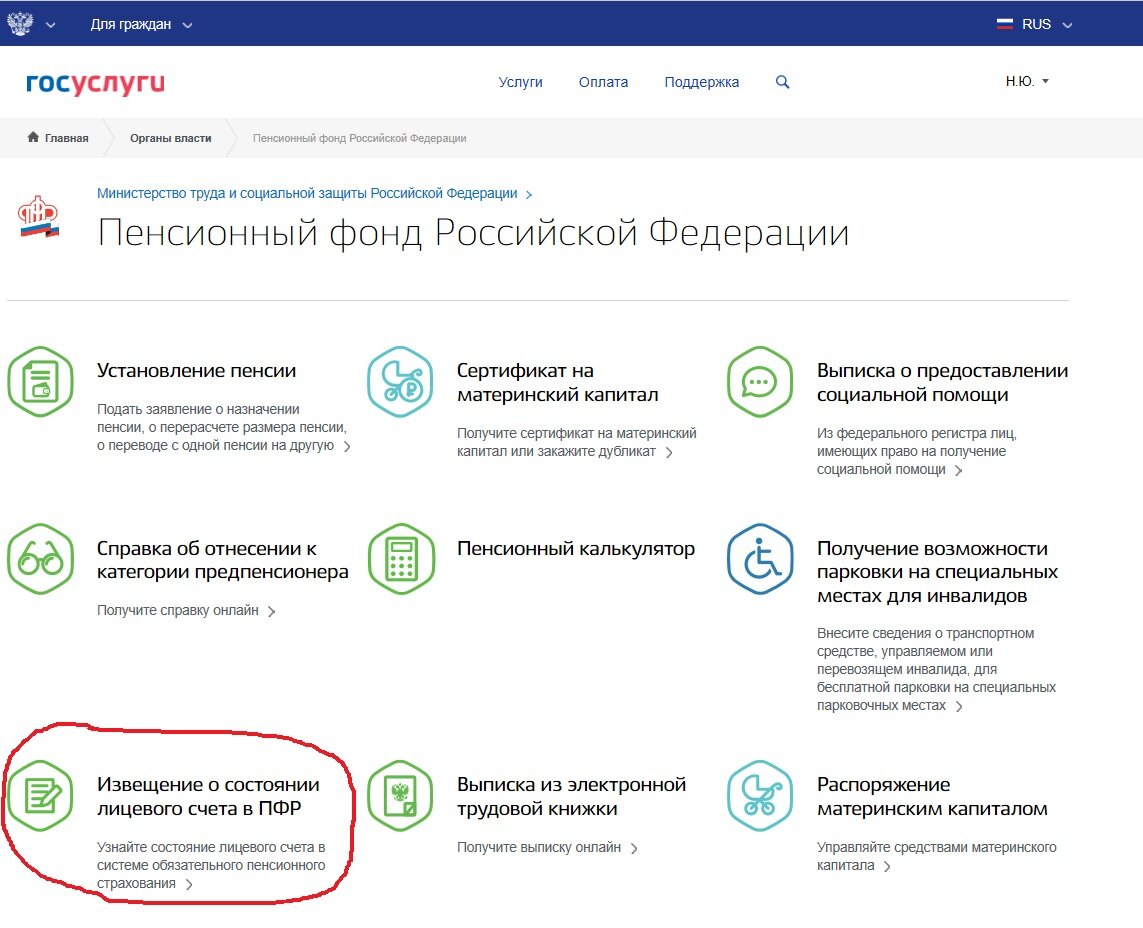Click 'Пенсионный фонд Российской Федерации' breadcrumb text
The width and height of the screenshot is (1143, 928).
(359, 138)
